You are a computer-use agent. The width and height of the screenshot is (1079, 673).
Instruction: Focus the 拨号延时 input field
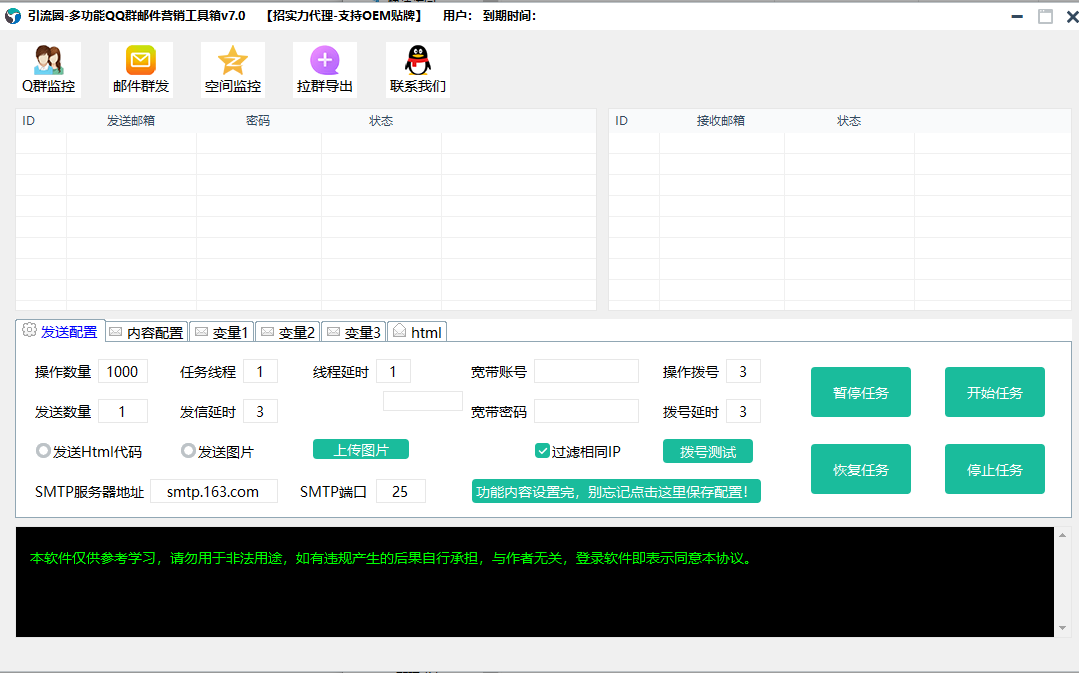(744, 412)
